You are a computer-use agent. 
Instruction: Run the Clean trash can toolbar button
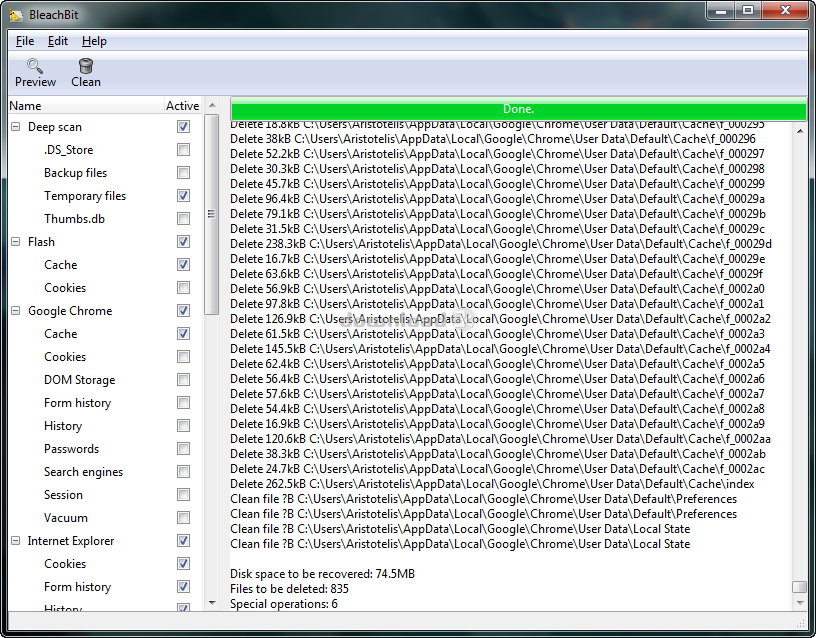pyautogui.click(x=86, y=73)
